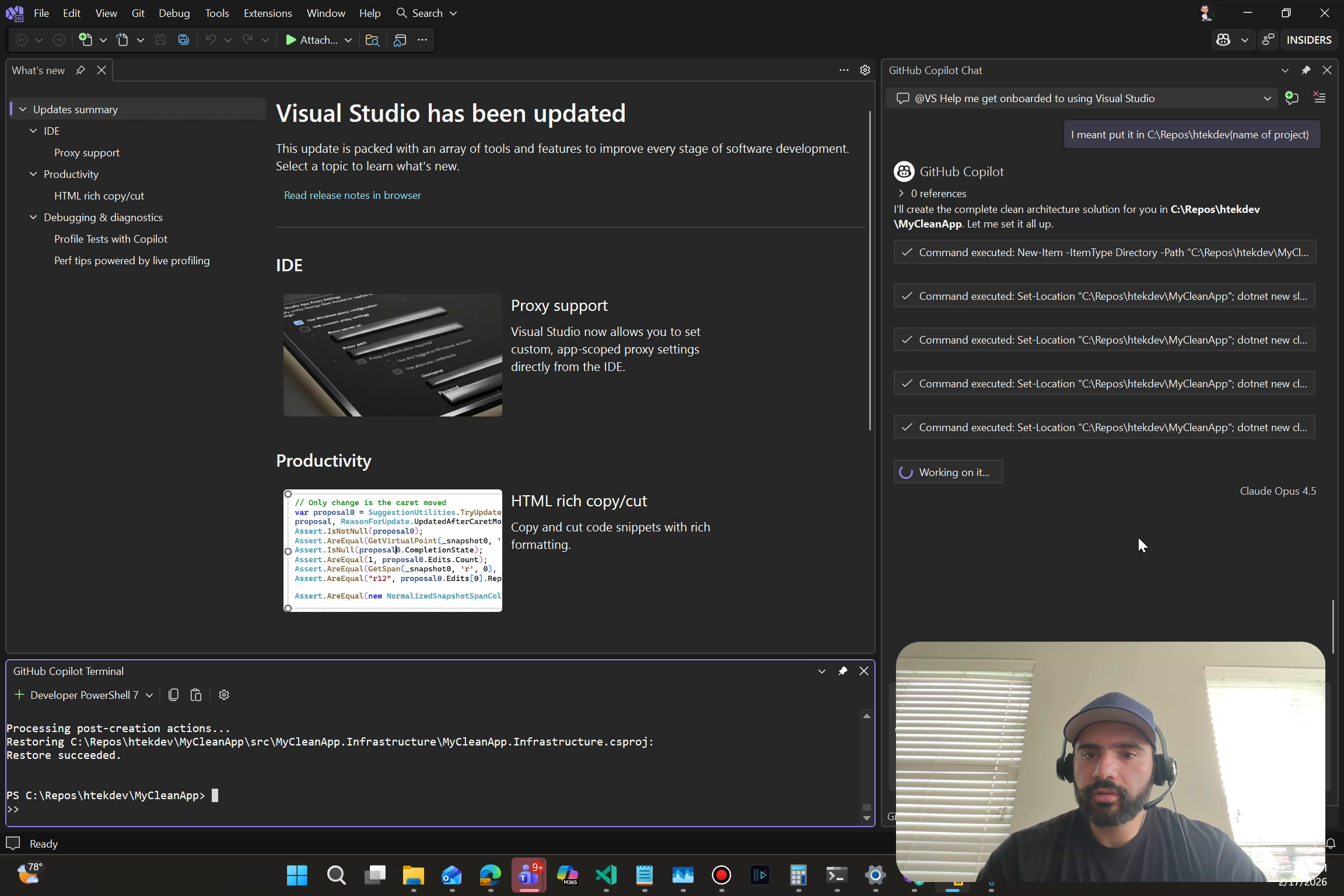Open the Attach button dropdown arrow
Viewport: 1344px width, 896px height.
coord(348,40)
